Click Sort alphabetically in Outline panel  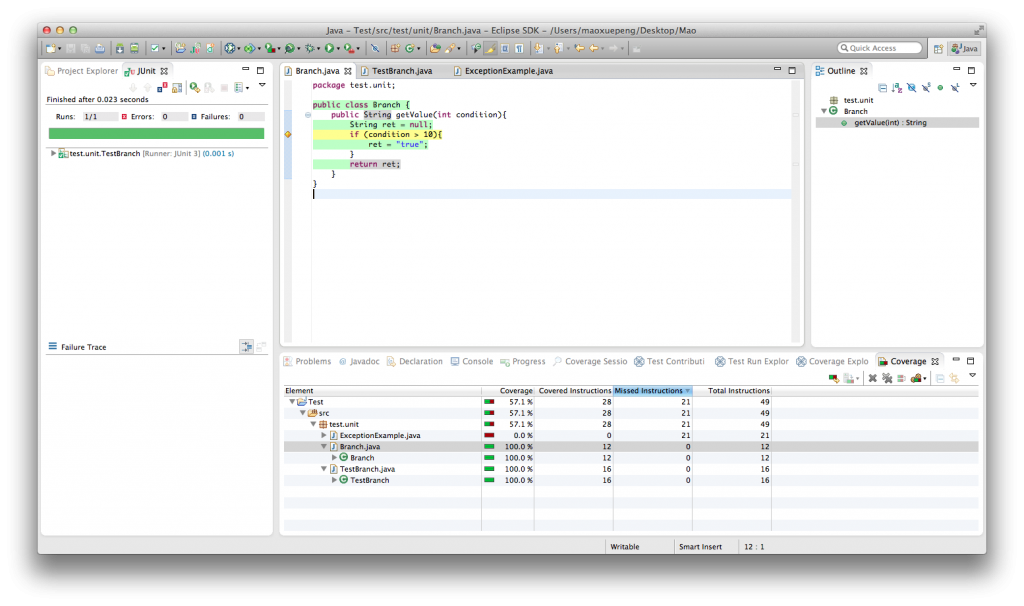tap(896, 88)
